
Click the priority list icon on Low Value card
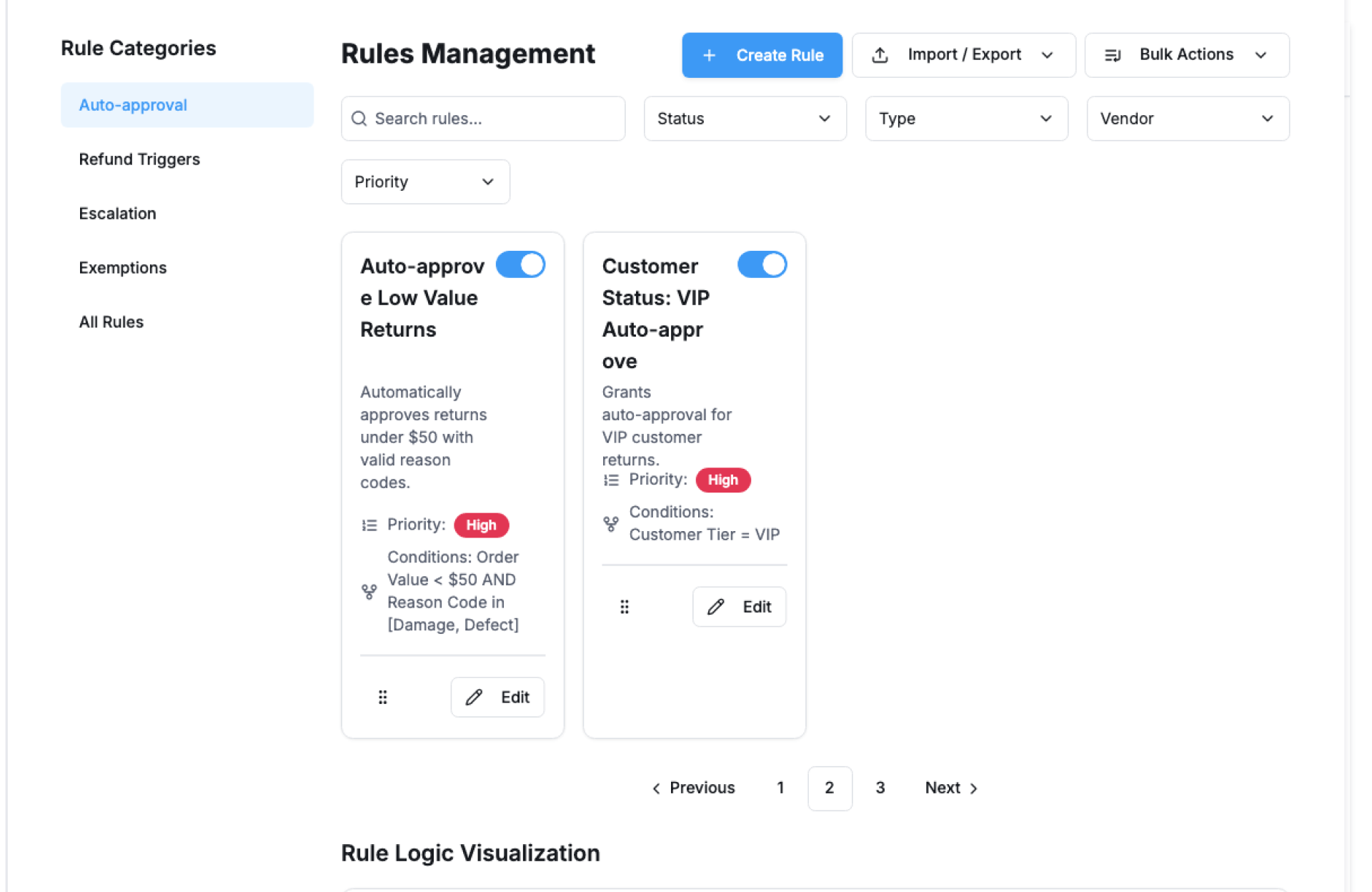click(x=369, y=525)
